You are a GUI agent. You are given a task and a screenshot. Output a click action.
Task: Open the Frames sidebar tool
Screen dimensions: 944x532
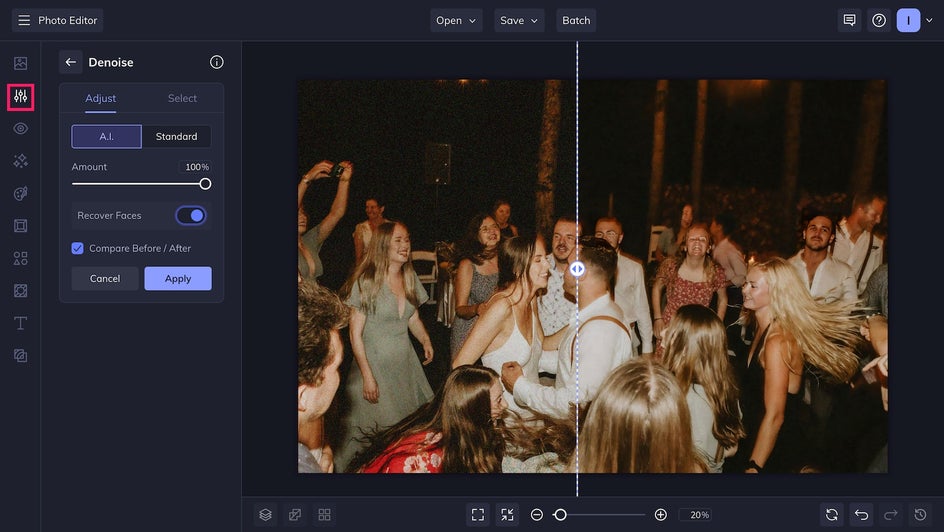[x=20, y=226]
